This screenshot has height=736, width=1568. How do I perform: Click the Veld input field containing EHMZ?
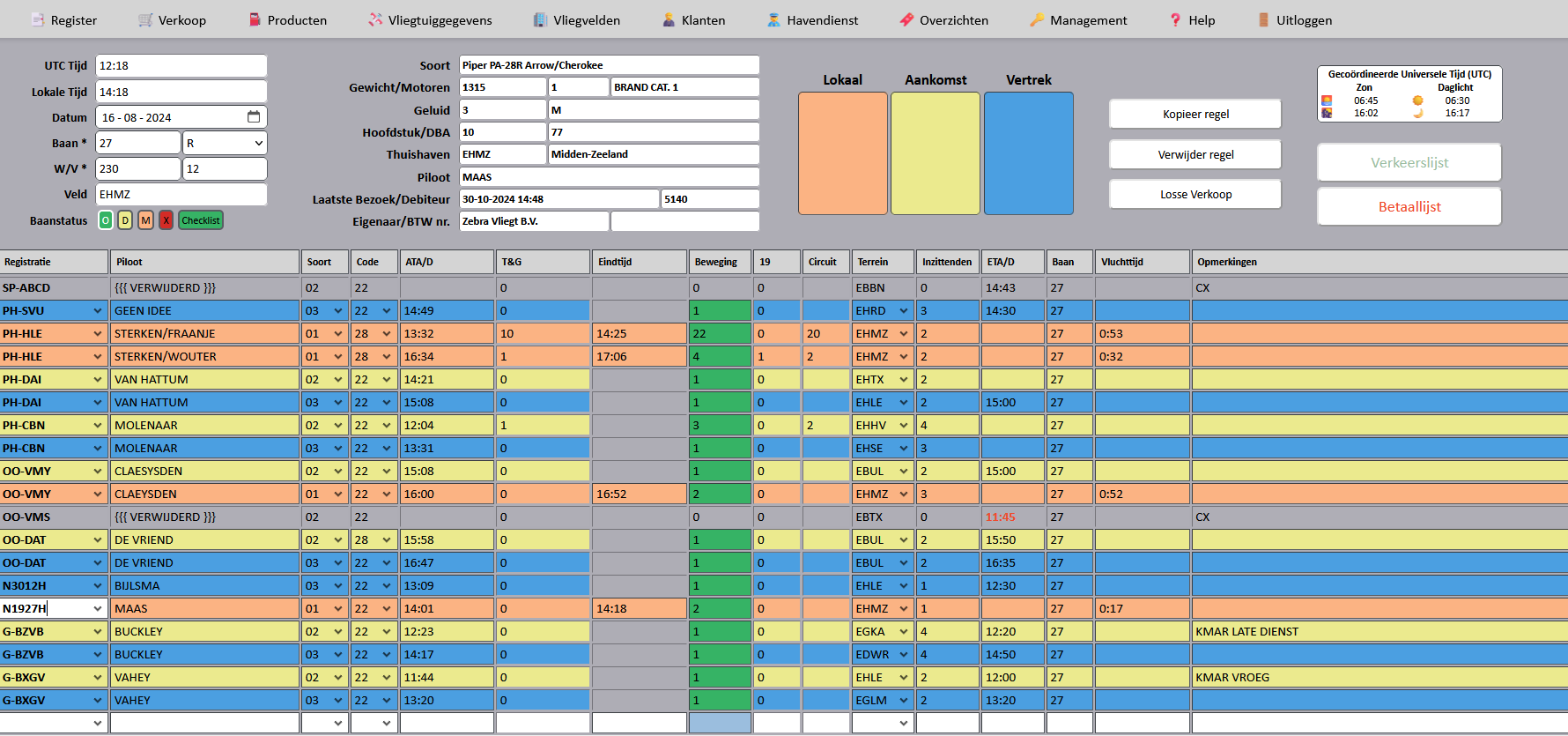(181, 194)
